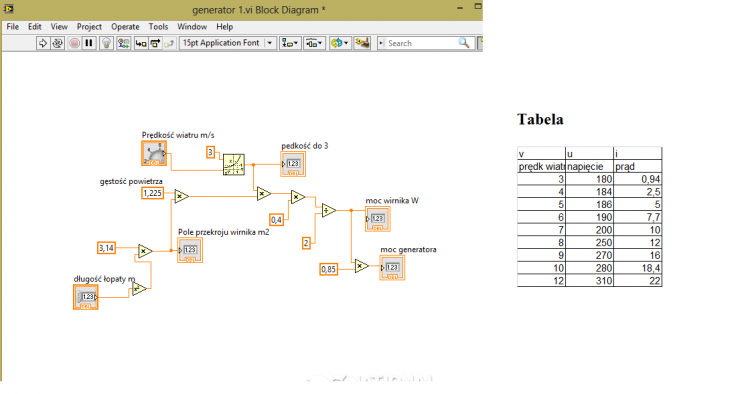Image resolution: width=750 pixels, height=394 pixels.
Task: Open the 15pt Application Font dropdown
Action: tap(228, 43)
